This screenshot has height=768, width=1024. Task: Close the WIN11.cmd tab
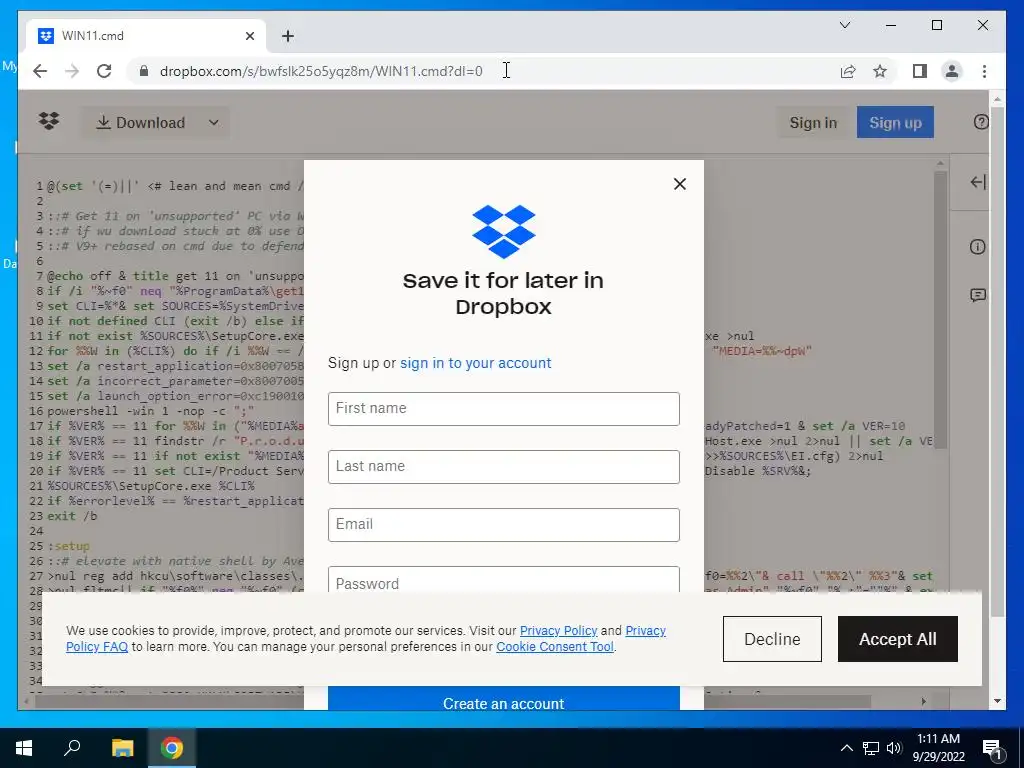249,36
